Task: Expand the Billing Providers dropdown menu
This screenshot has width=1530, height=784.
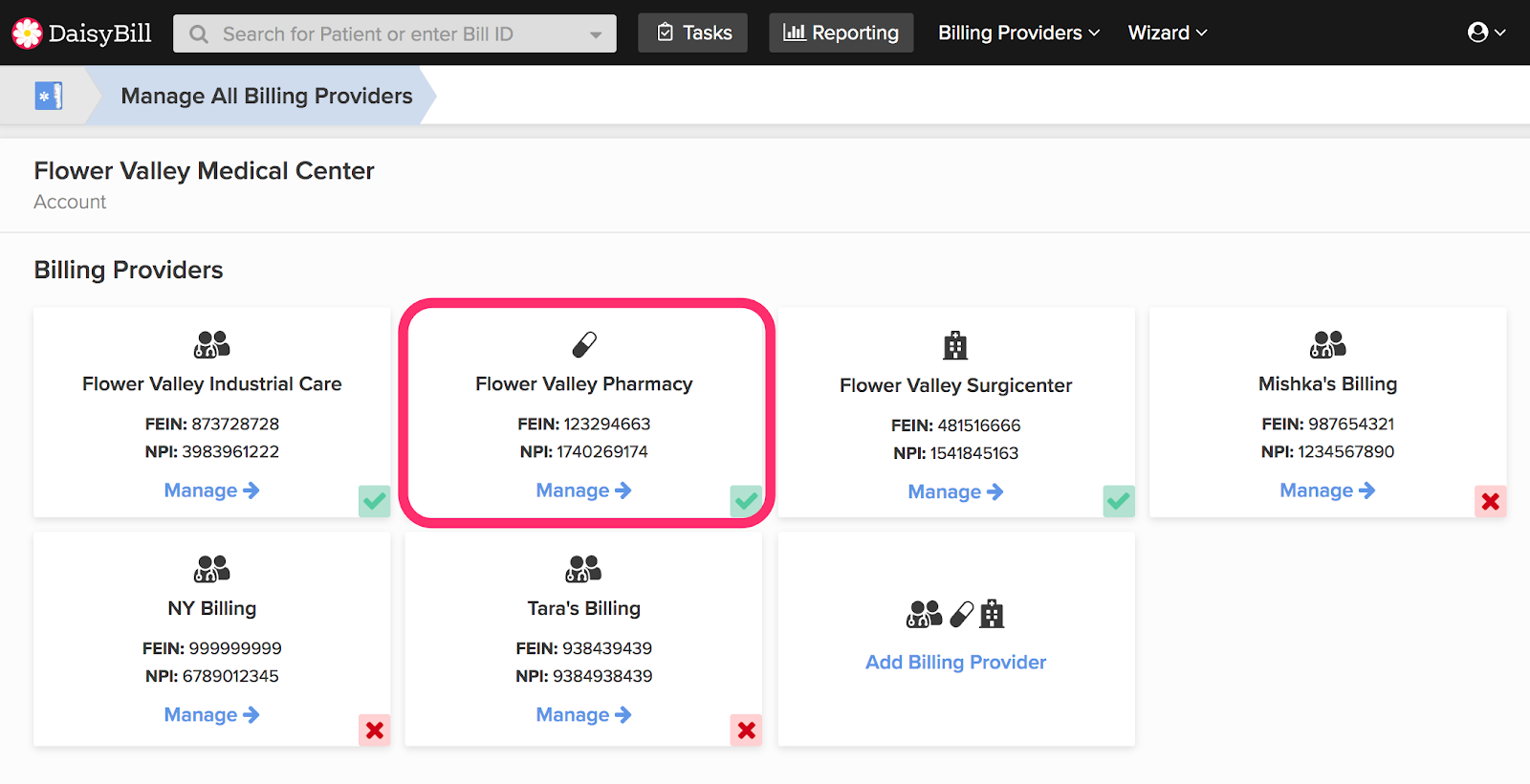Action: 1018,33
